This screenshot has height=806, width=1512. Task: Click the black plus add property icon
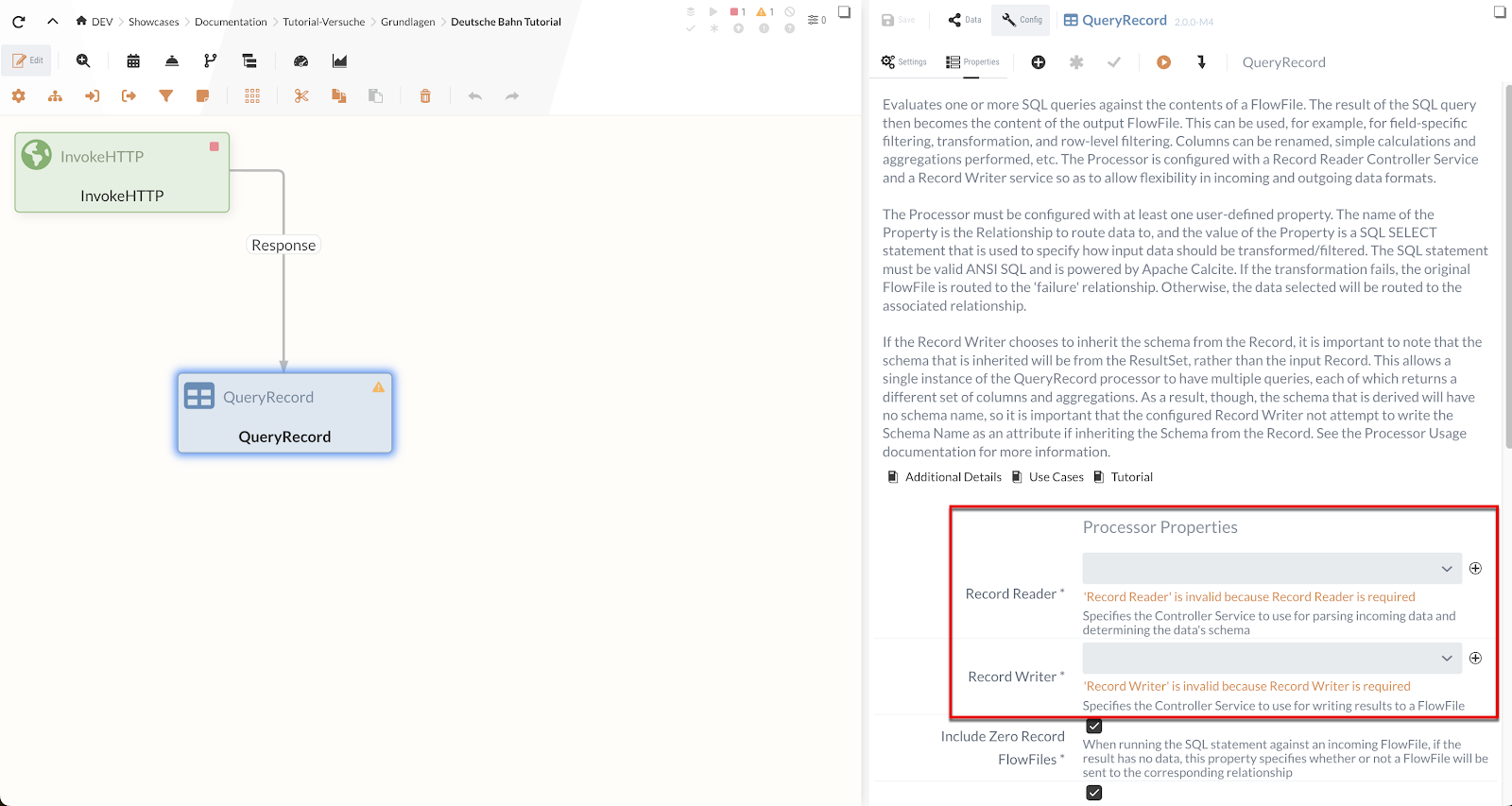(x=1038, y=62)
